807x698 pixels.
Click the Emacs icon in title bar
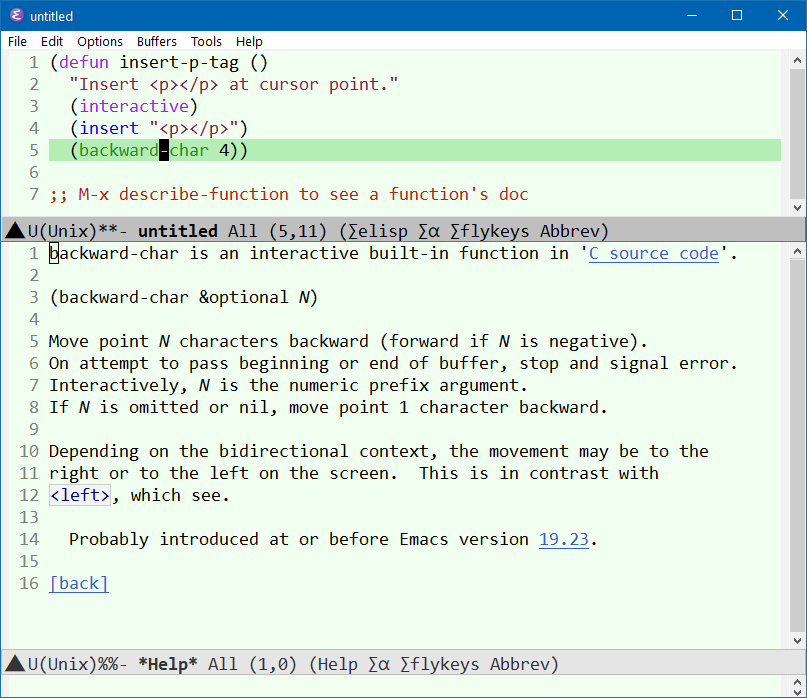coord(16,15)
